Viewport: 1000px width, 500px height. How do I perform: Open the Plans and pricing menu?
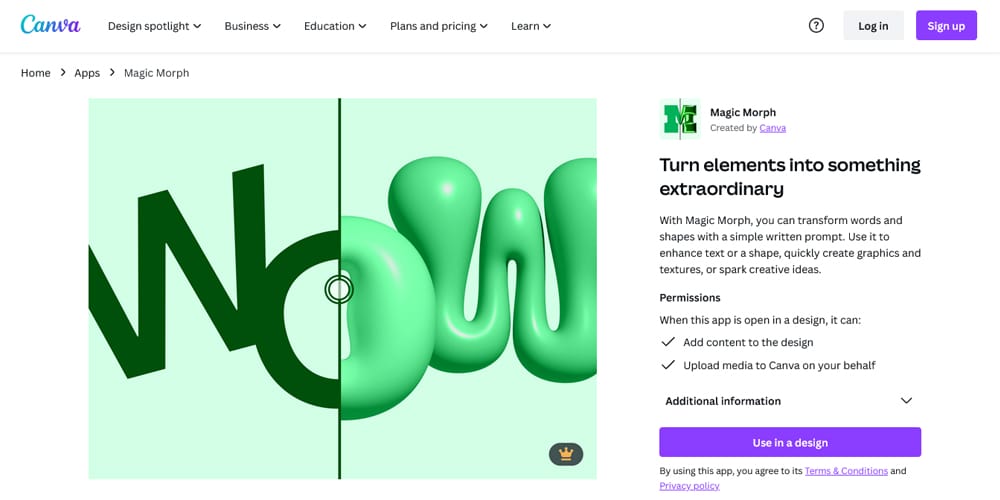[438, 26]
